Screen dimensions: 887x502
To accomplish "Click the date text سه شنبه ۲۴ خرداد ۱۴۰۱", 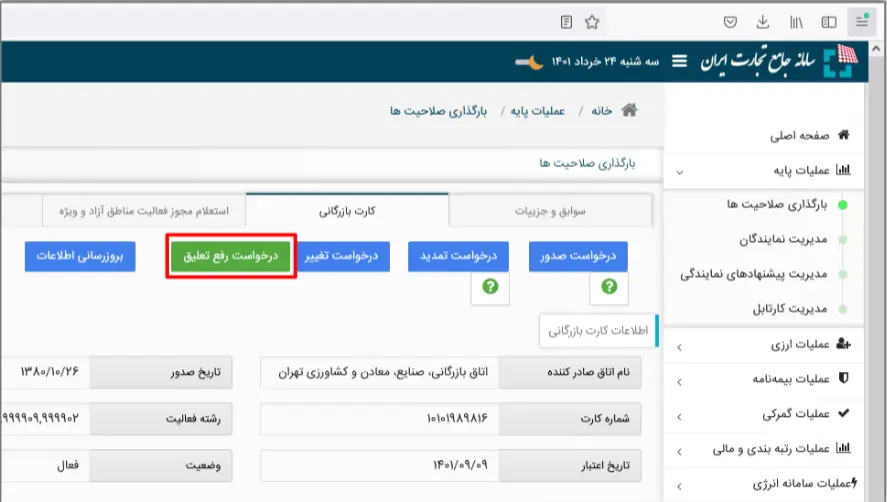I will tap(605, 62).
